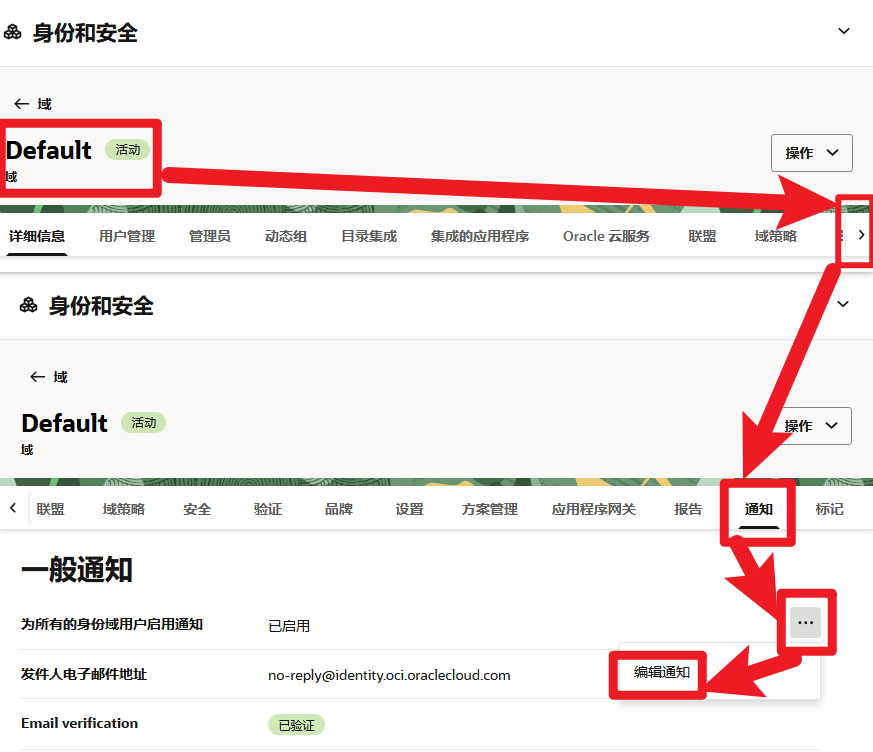873x752 pixels.
Task: Switch to the 方案管理 tab
Action: coord(489,509)
